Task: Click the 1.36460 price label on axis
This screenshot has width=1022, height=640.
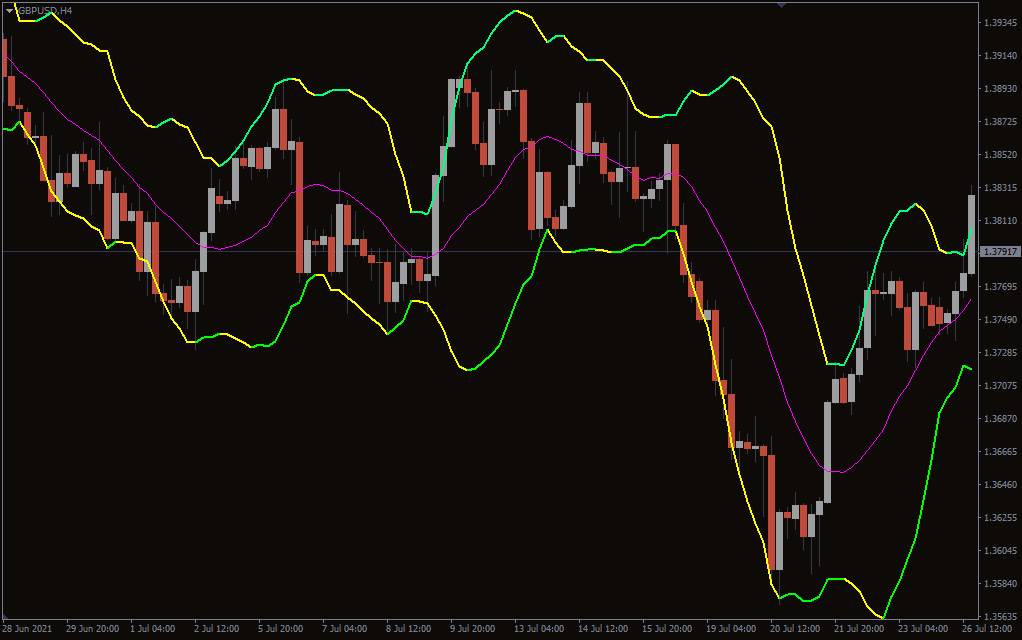Action: [1000, 485]
